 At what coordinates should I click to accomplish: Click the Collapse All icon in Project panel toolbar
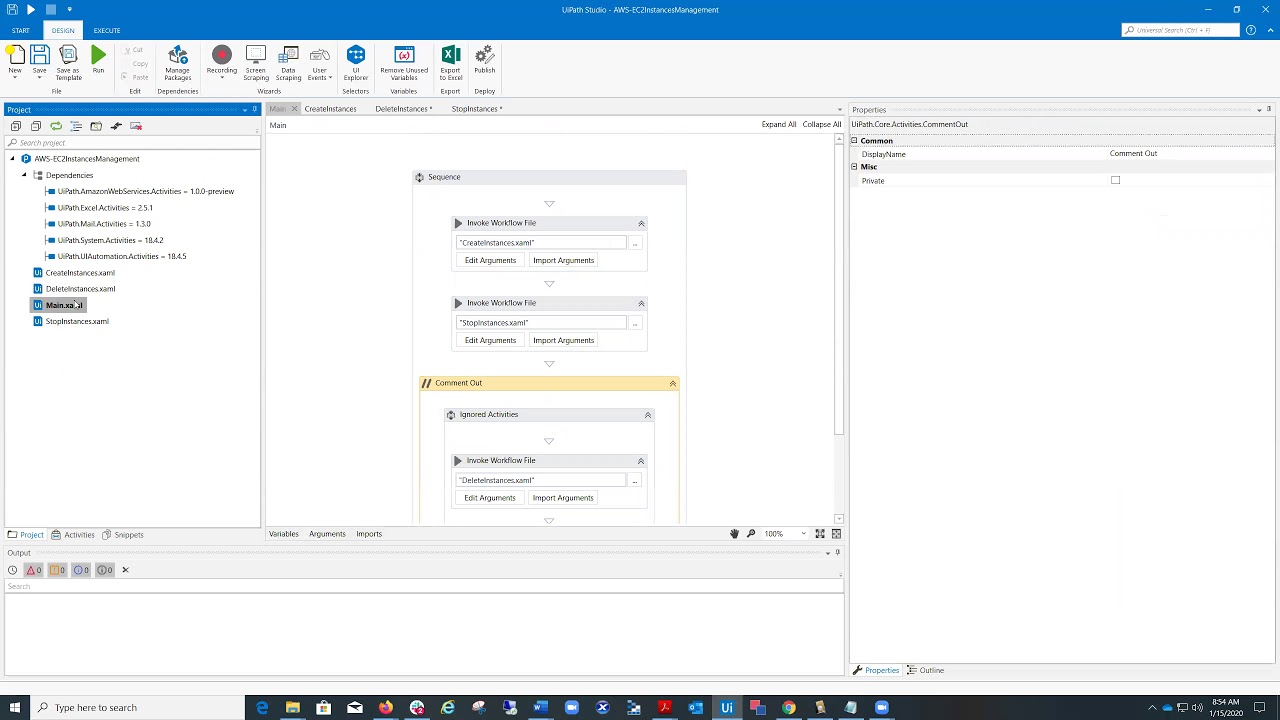(x=36, y=126)
